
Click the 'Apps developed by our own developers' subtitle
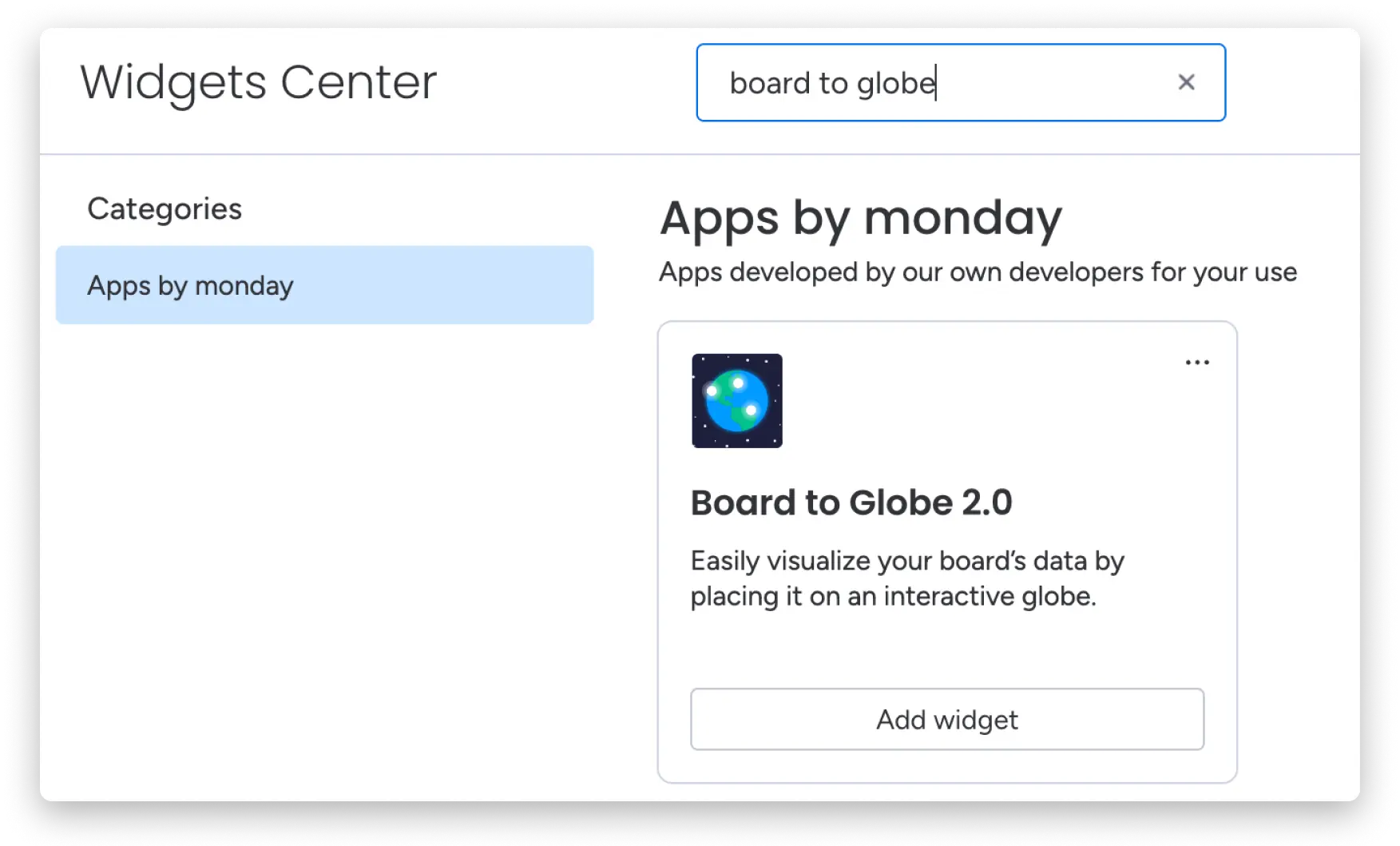point(978,272)
